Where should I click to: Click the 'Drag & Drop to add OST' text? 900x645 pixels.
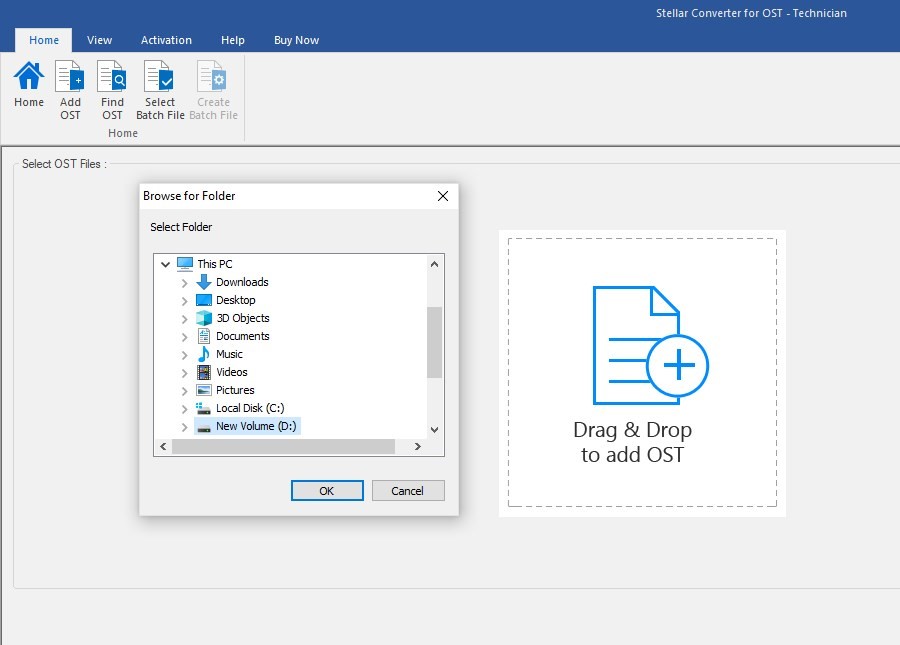pyautogui.click(x=633, y=442)
